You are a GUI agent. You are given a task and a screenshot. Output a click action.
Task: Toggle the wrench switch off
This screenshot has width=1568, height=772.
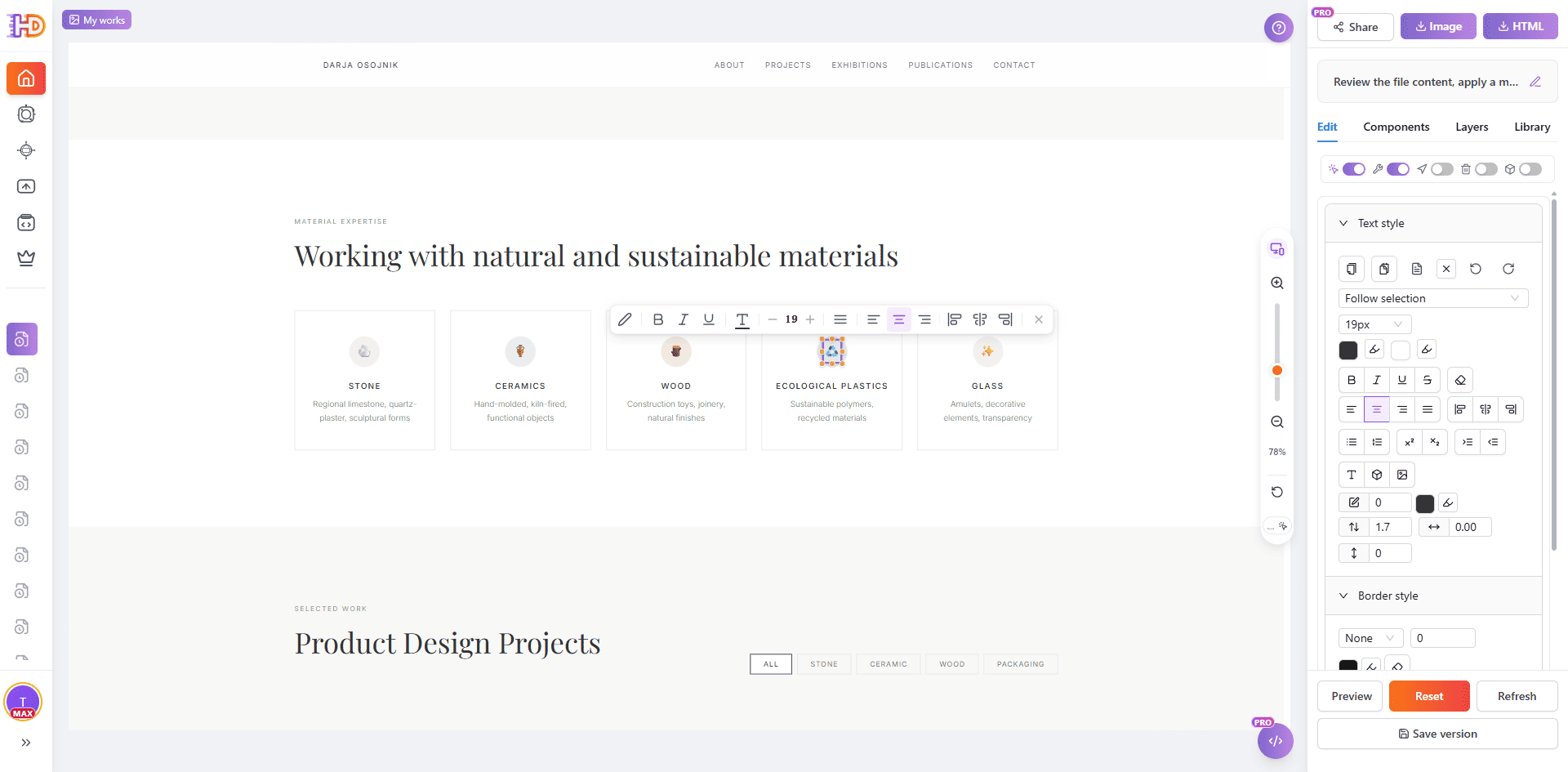click(x=1397, y=169)
